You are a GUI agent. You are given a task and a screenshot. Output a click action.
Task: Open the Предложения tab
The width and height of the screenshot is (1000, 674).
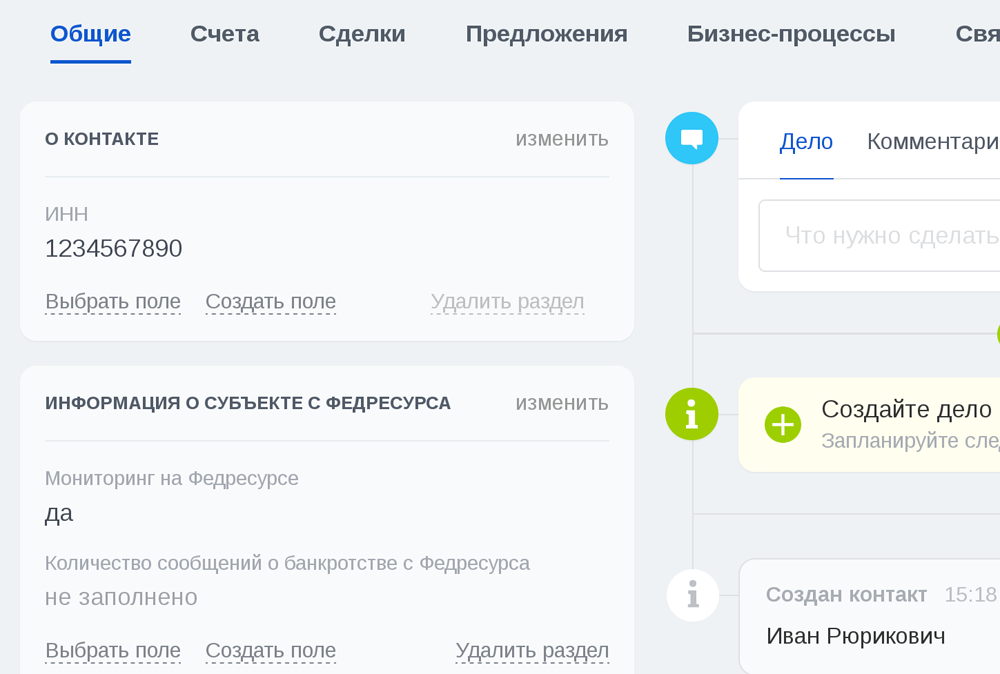click(x=546, y=33)
